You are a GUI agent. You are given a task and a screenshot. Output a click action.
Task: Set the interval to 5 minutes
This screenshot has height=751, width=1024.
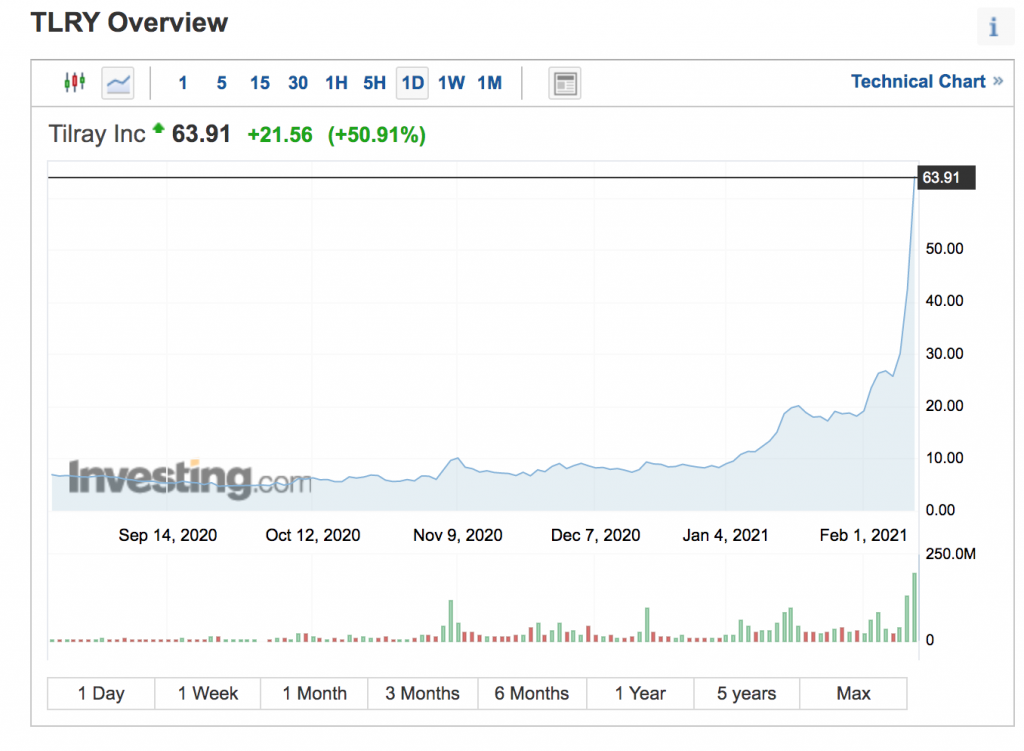(x=221, y=83)
